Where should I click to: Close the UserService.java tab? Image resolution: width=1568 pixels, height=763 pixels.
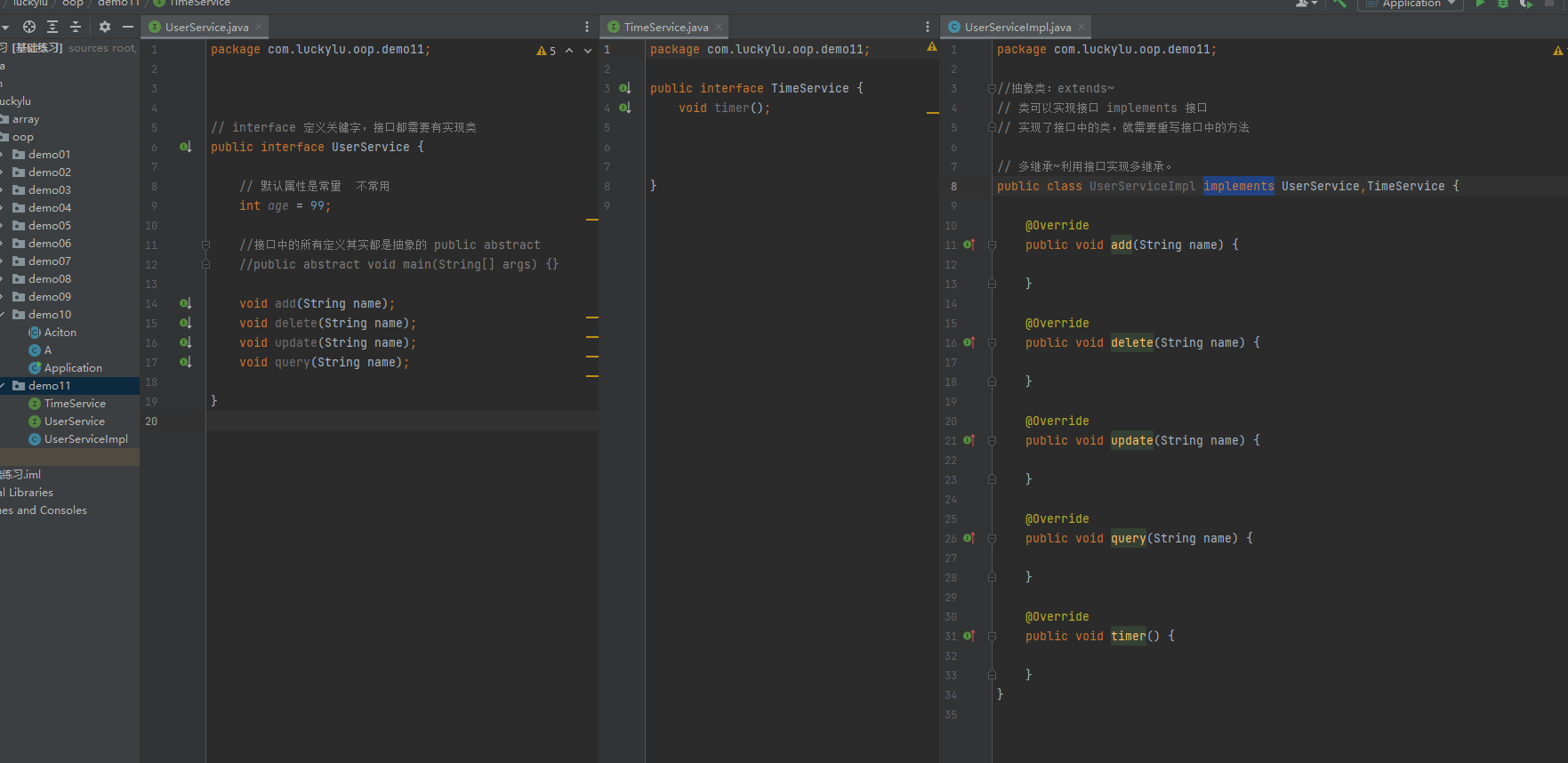point(259,28)
